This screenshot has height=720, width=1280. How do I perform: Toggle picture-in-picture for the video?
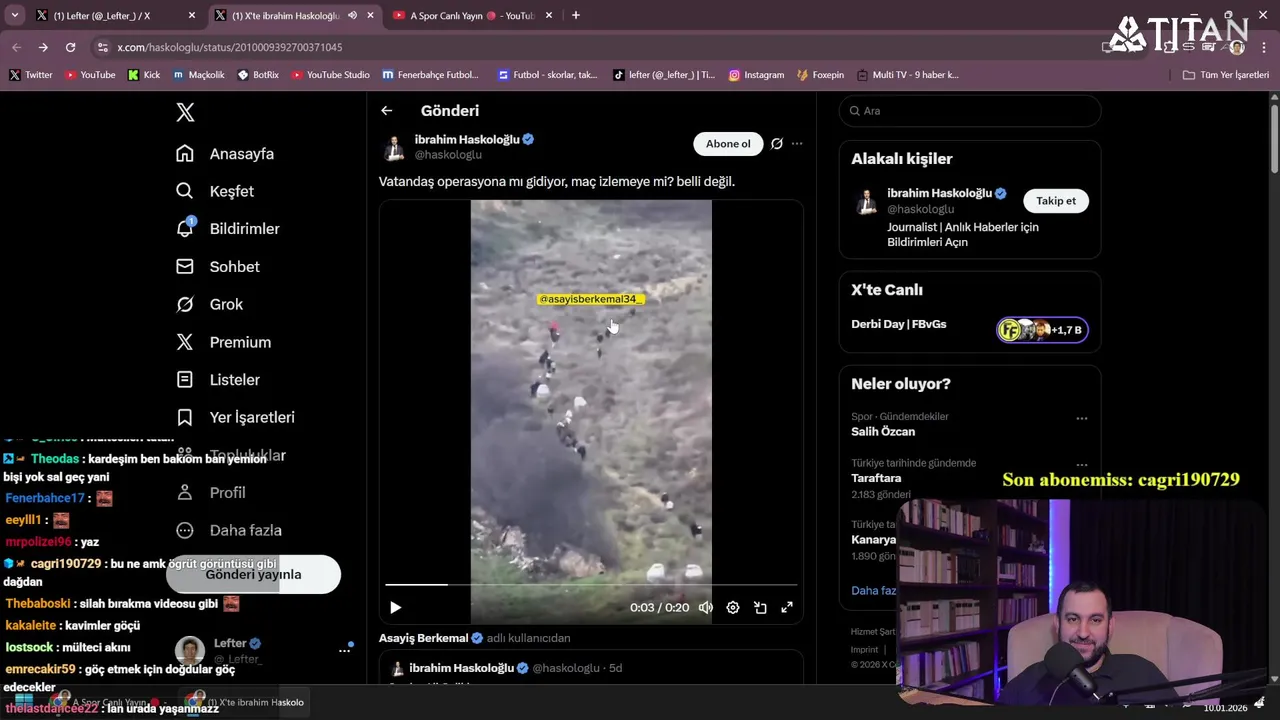click(760, 607)
